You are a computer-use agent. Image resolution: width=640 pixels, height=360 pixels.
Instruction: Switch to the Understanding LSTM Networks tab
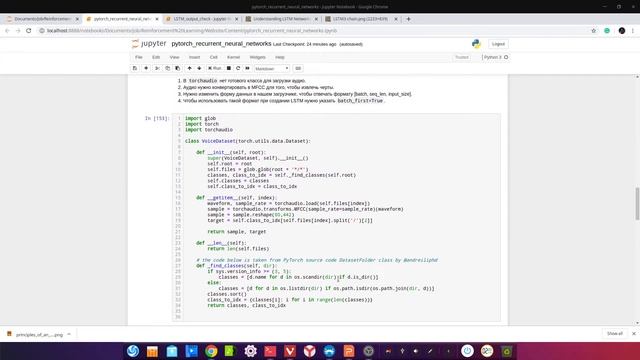tap(282, 19)
